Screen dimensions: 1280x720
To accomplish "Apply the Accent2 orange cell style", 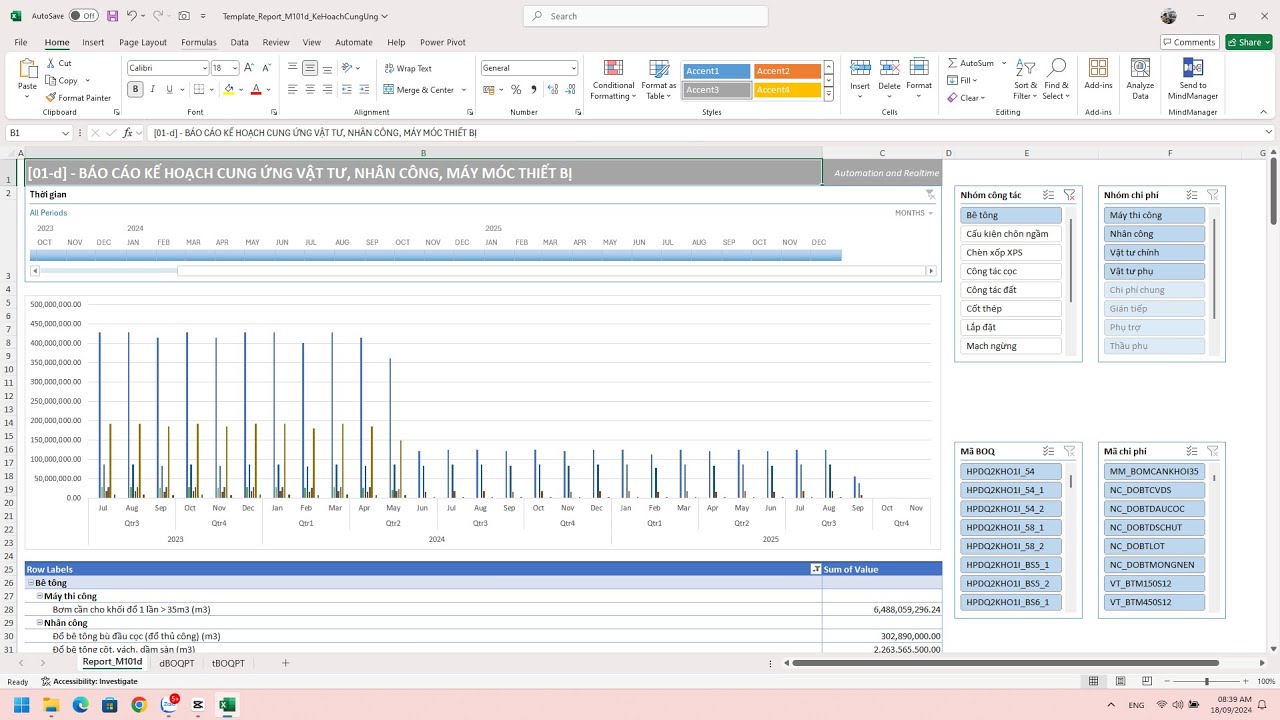I will pyautogui.click(x=787, y=71).
